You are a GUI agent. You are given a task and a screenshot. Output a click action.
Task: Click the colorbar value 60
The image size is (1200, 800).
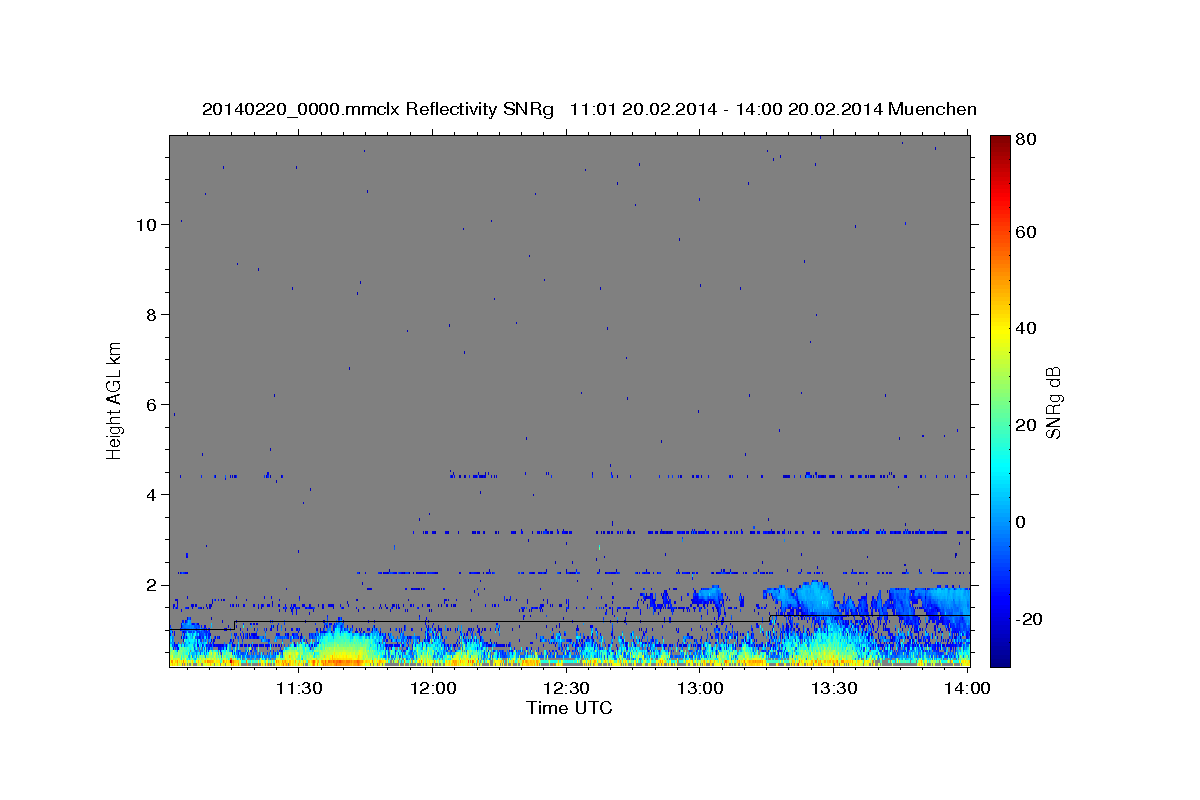[x=1025, y=232]
